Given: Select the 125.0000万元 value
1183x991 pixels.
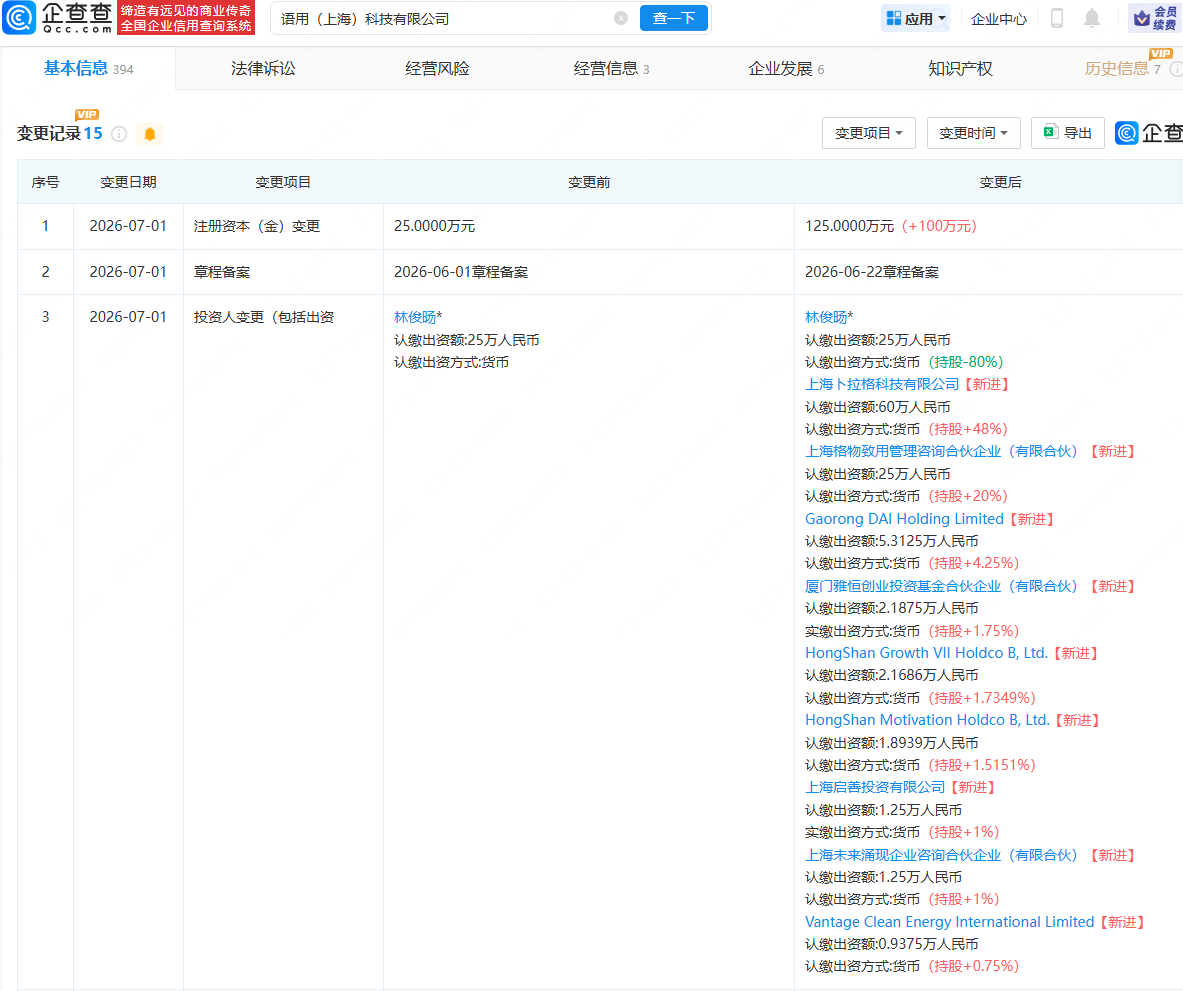Looking at the screenshot, I should tap(850, 226).
